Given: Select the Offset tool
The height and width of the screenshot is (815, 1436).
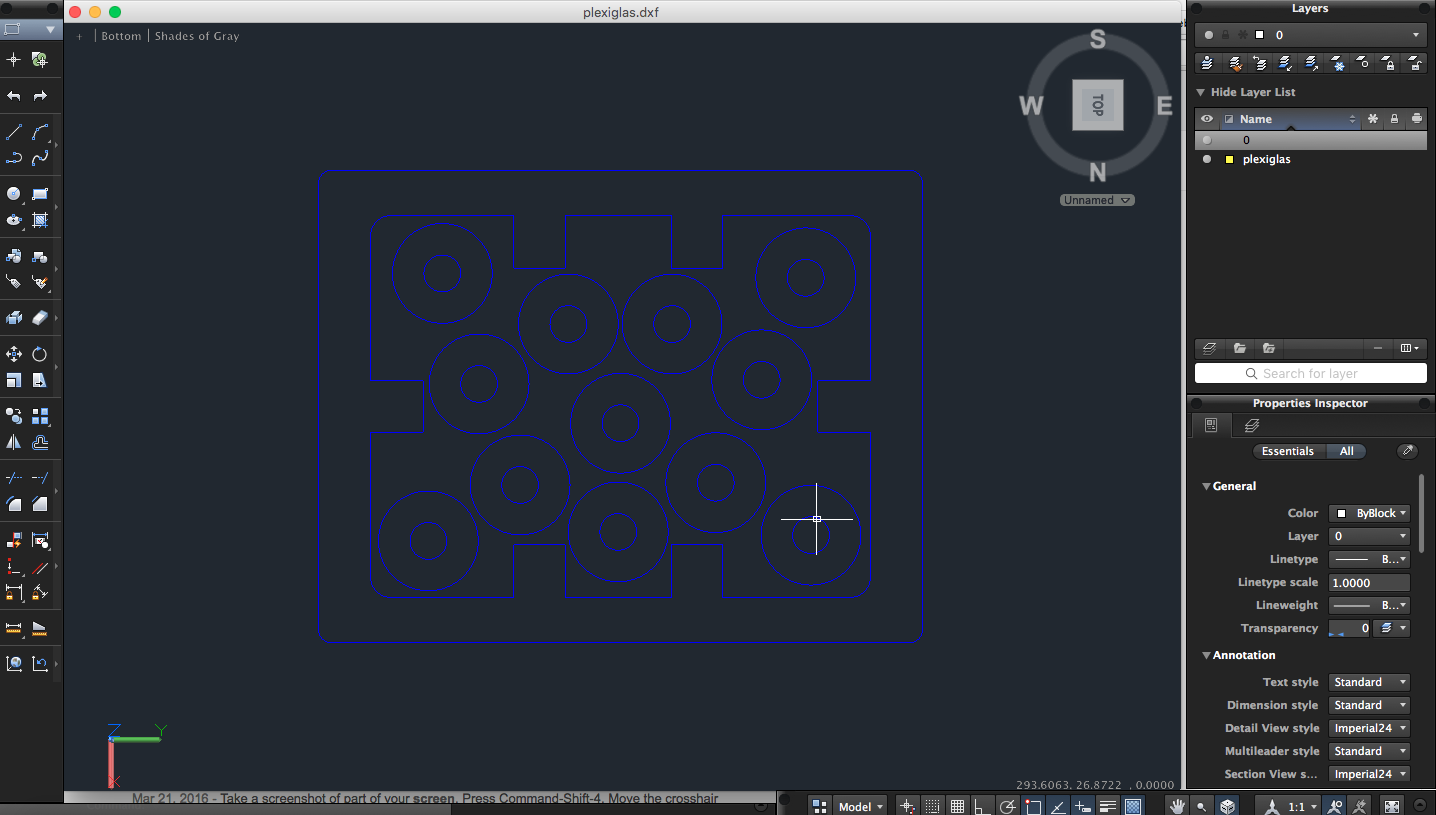Looking at the screenshot, I should (x=40, y=442).
